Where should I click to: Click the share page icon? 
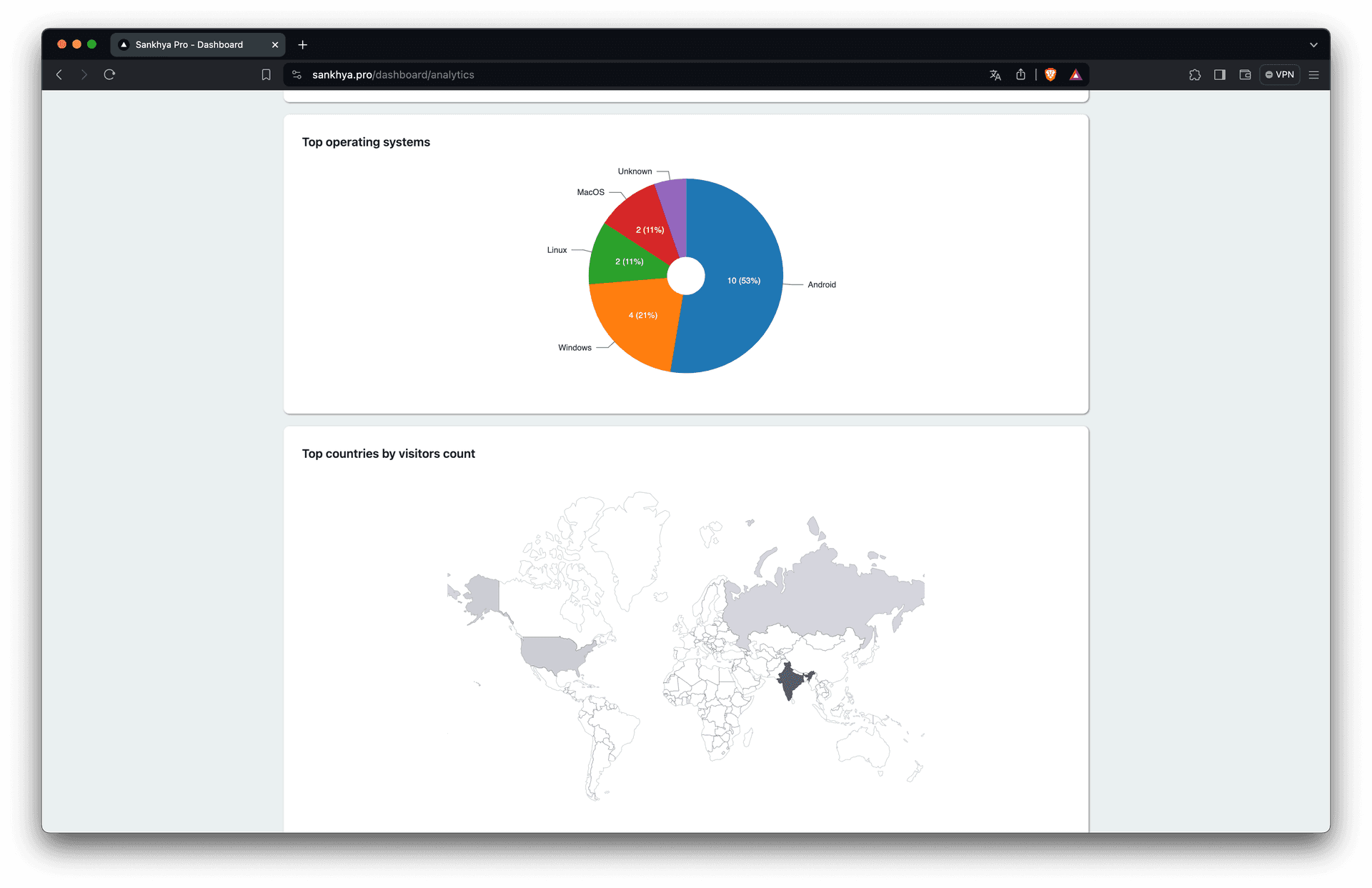click(x=1020, y=75)
